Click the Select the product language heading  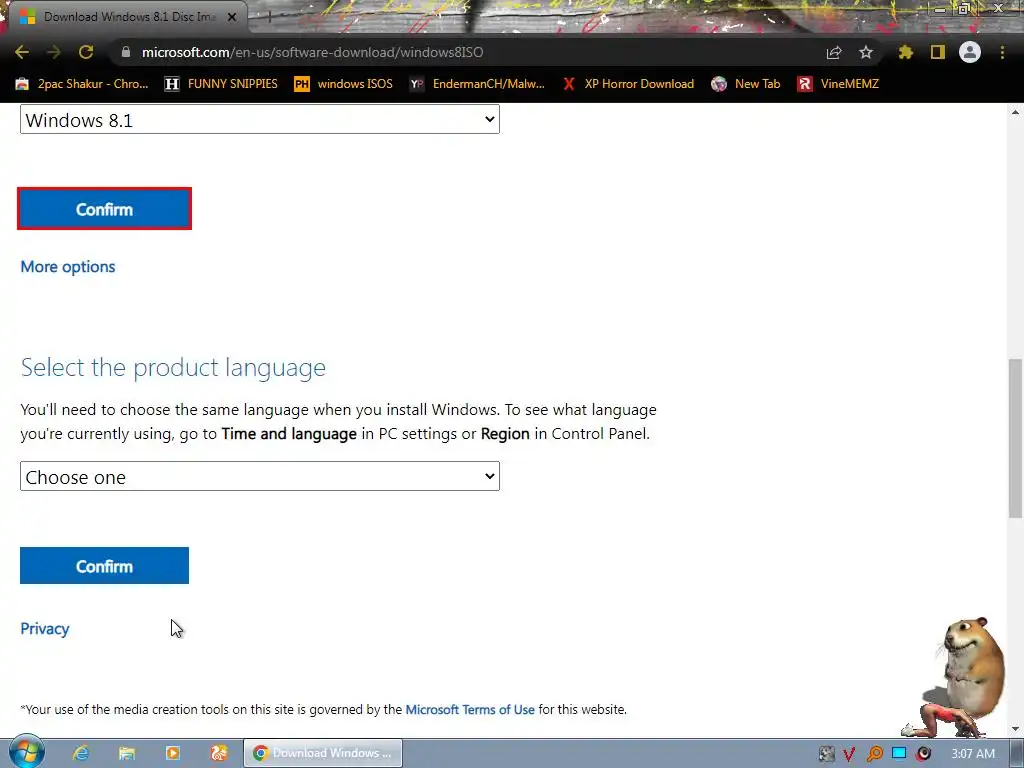click(173, 367)
